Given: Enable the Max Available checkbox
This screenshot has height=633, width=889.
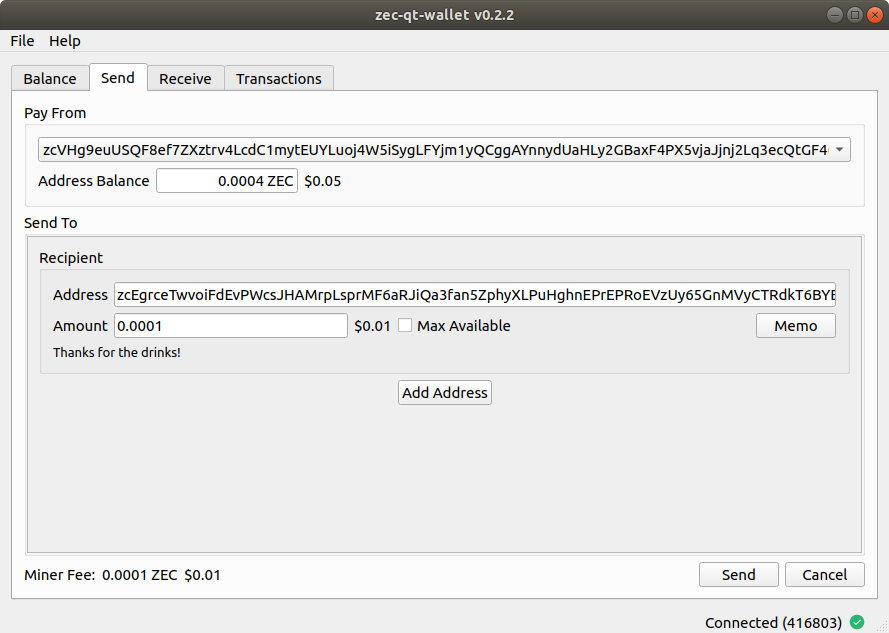Looking at the screenshot, I should [x=405, y=326].
